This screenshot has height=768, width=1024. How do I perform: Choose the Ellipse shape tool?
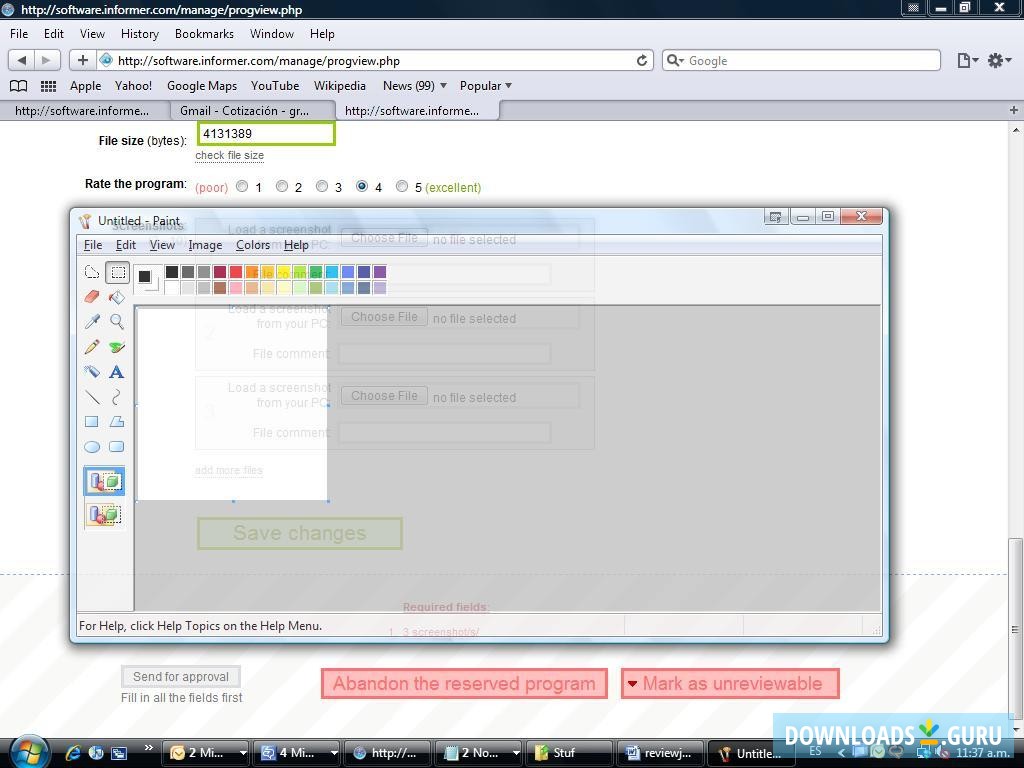click(x=92, y=447)
